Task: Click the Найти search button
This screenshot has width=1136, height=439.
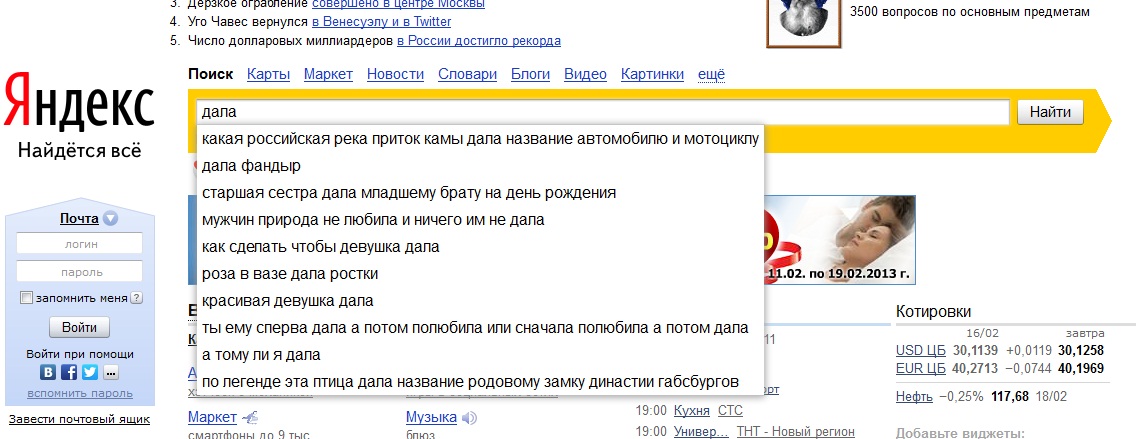Action: coord(1051,112)
